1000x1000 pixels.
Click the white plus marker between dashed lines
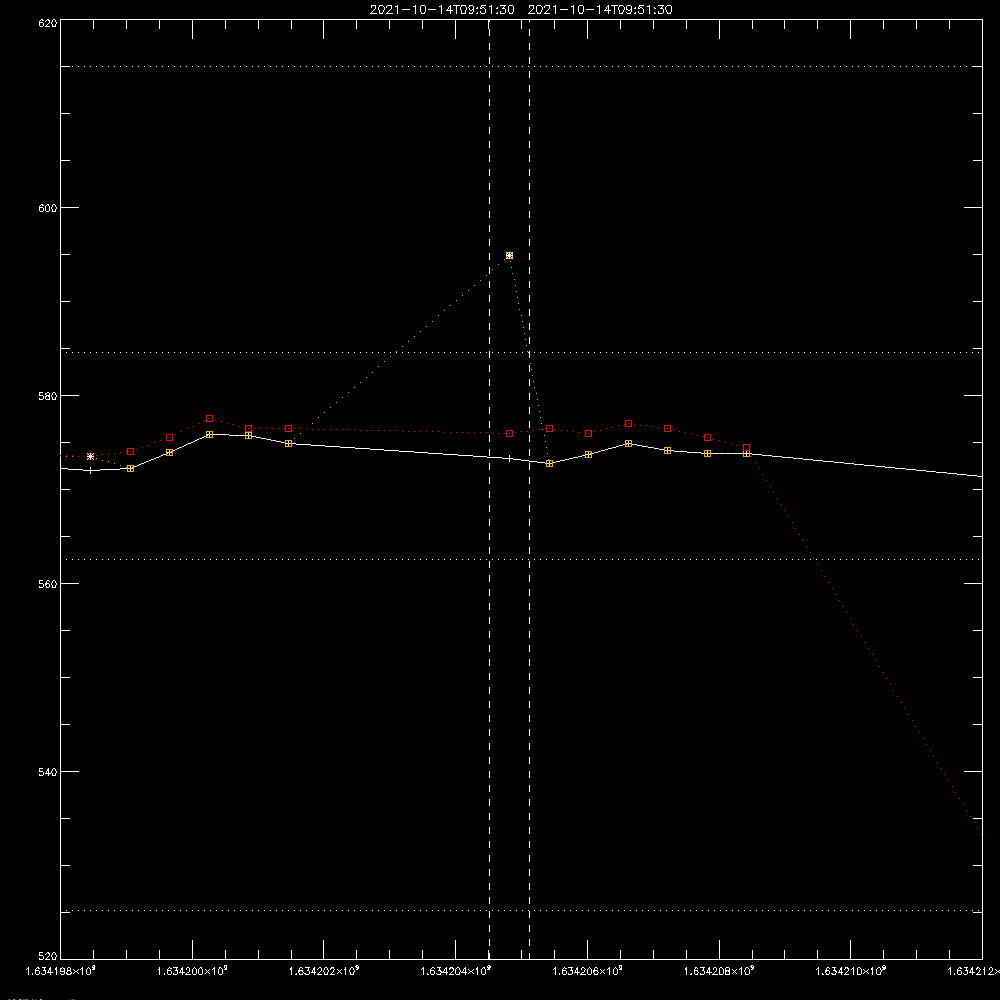click(509, 459)
